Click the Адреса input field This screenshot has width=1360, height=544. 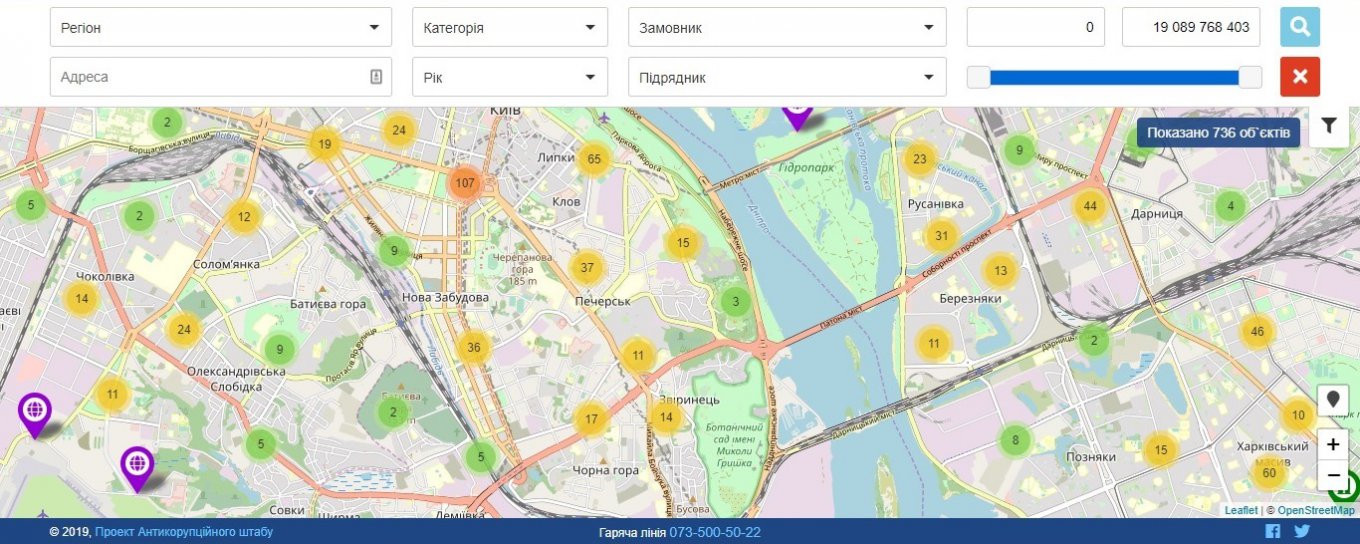tap(221, 77)
